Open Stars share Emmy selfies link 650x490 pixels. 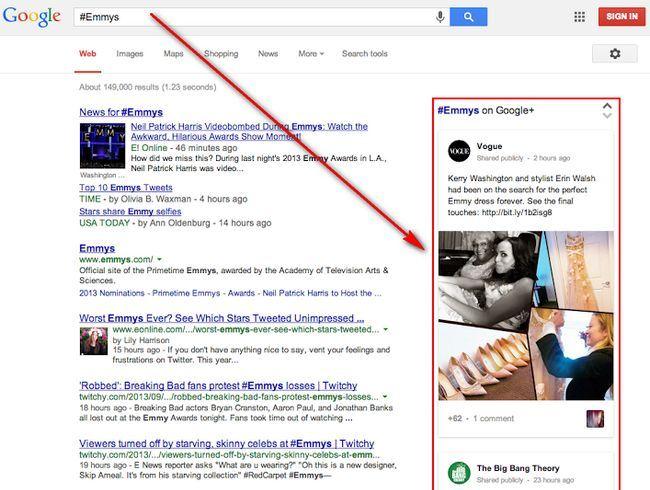pyautogui.click(x=130, y=212)
